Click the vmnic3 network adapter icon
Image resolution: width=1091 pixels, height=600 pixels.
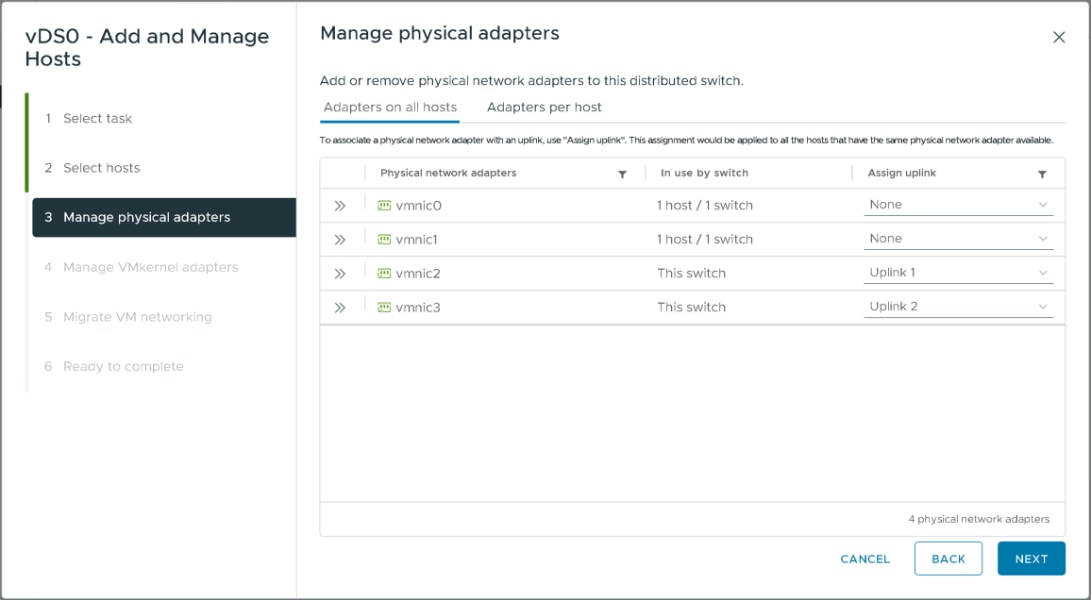click(384, 307)
